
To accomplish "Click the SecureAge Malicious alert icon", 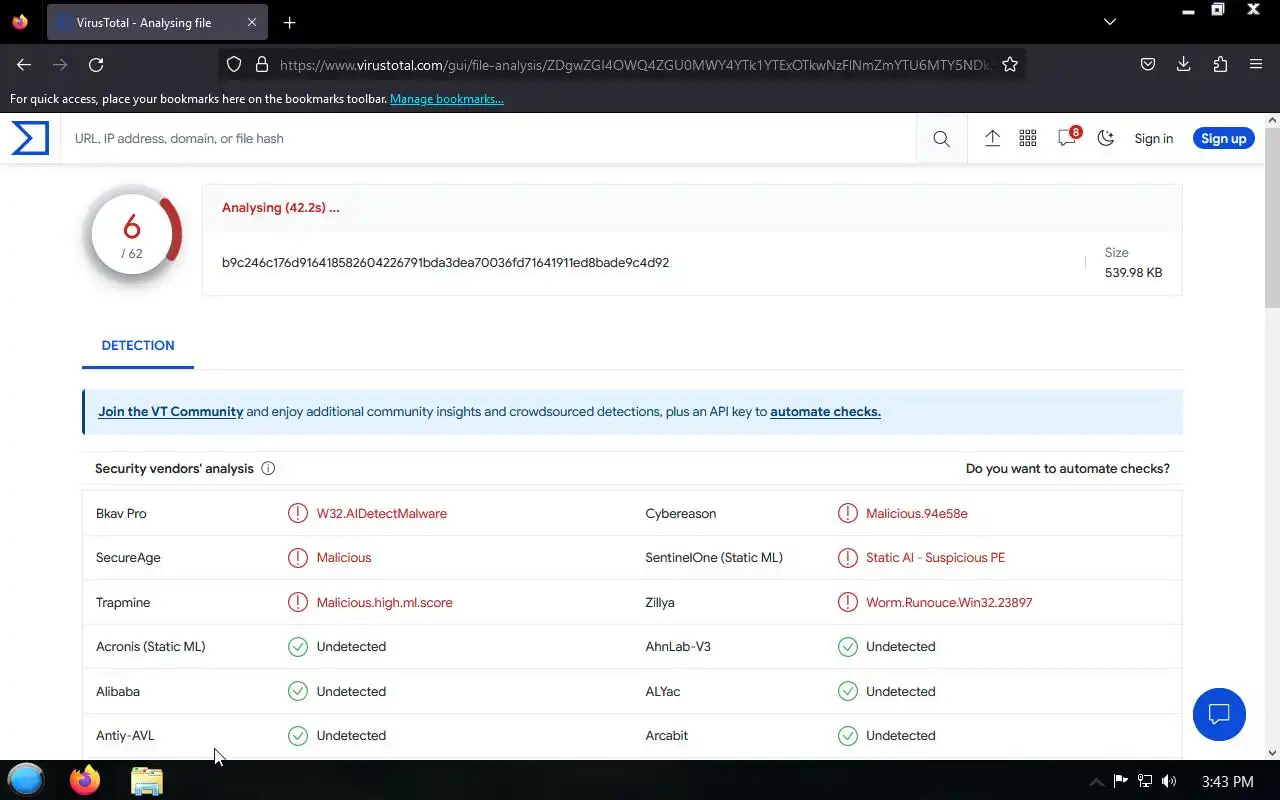I will [298, 558].
